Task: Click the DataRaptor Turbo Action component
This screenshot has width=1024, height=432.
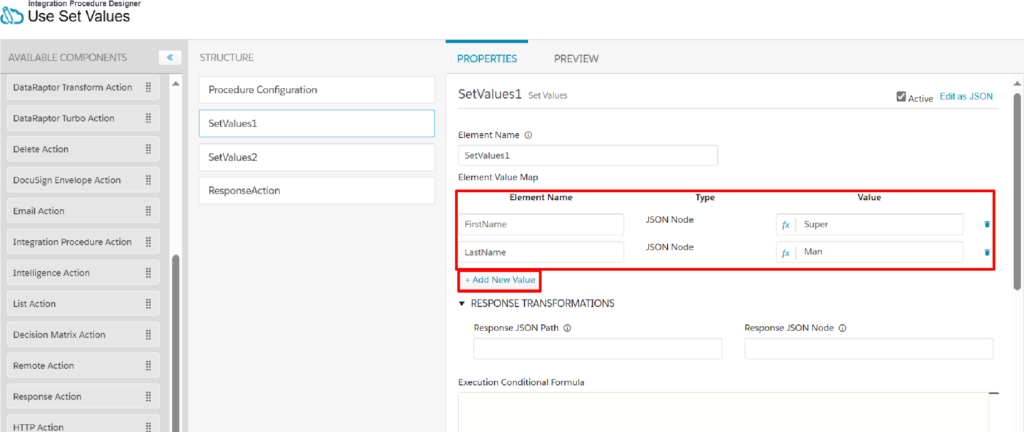Action: click(83, 118)
